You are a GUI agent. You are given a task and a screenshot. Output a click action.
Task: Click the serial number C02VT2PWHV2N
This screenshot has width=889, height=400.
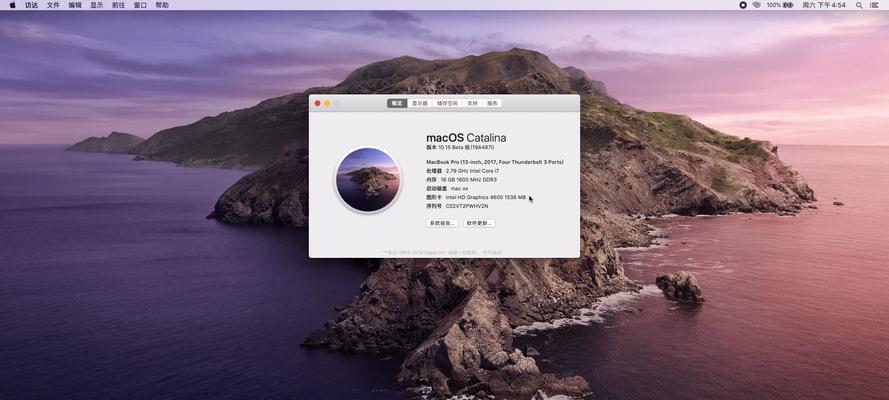[x=467, y=206]
